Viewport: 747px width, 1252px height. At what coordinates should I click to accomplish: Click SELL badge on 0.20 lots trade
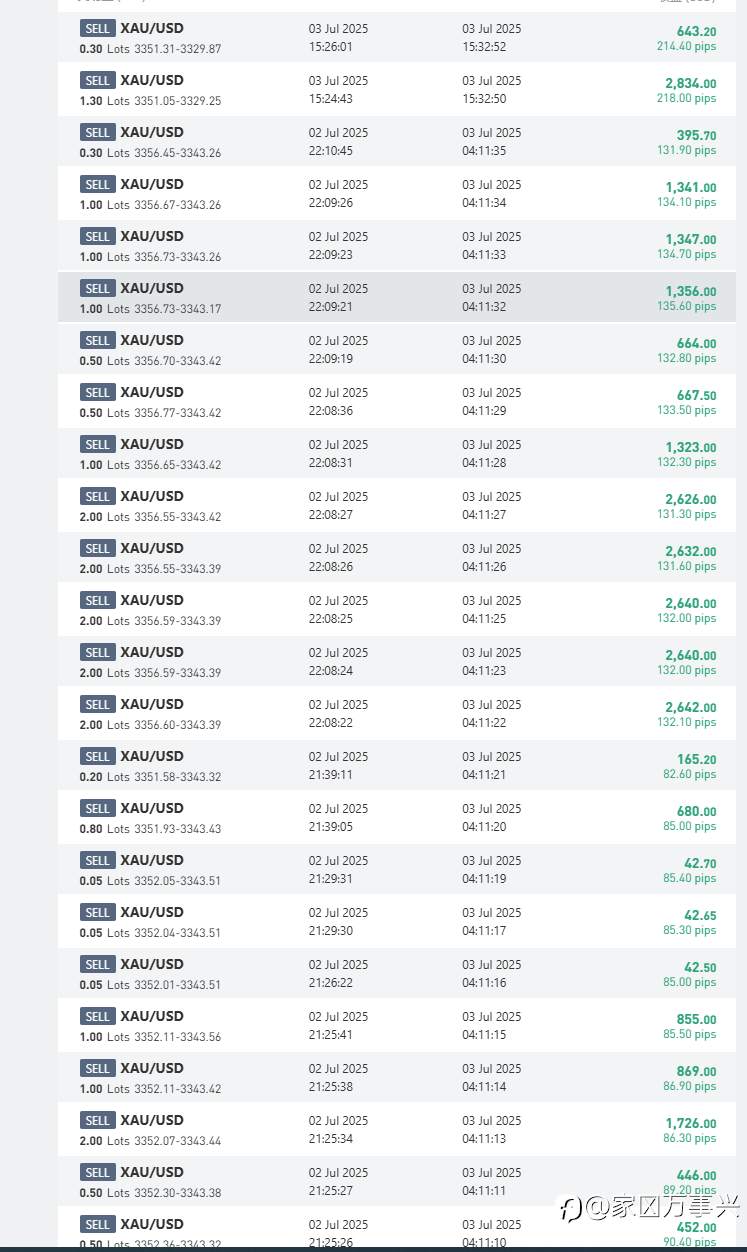[x=98, y=756]
